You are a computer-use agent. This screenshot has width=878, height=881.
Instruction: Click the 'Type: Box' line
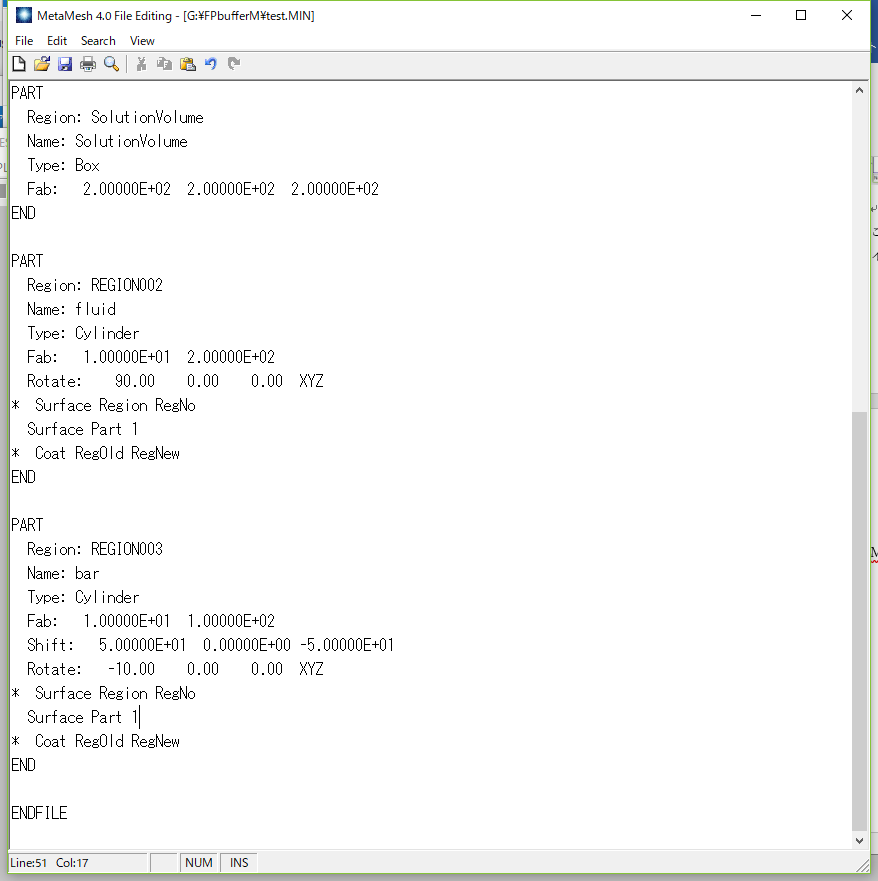(x=63, y=165)
